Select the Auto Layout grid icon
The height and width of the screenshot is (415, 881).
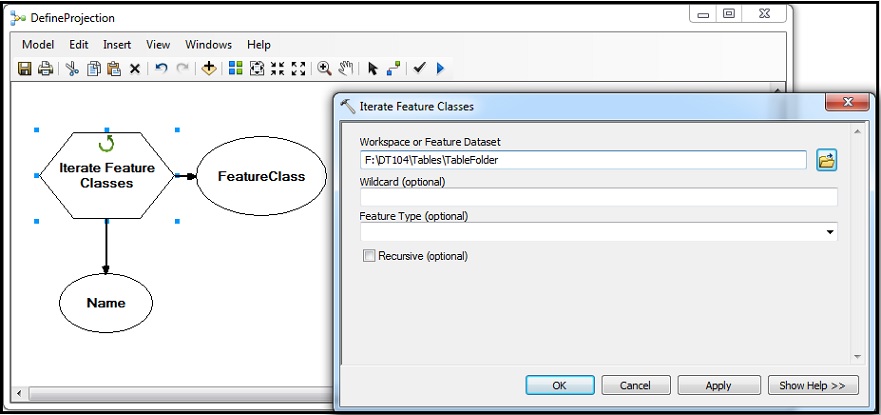coord(235,69)
